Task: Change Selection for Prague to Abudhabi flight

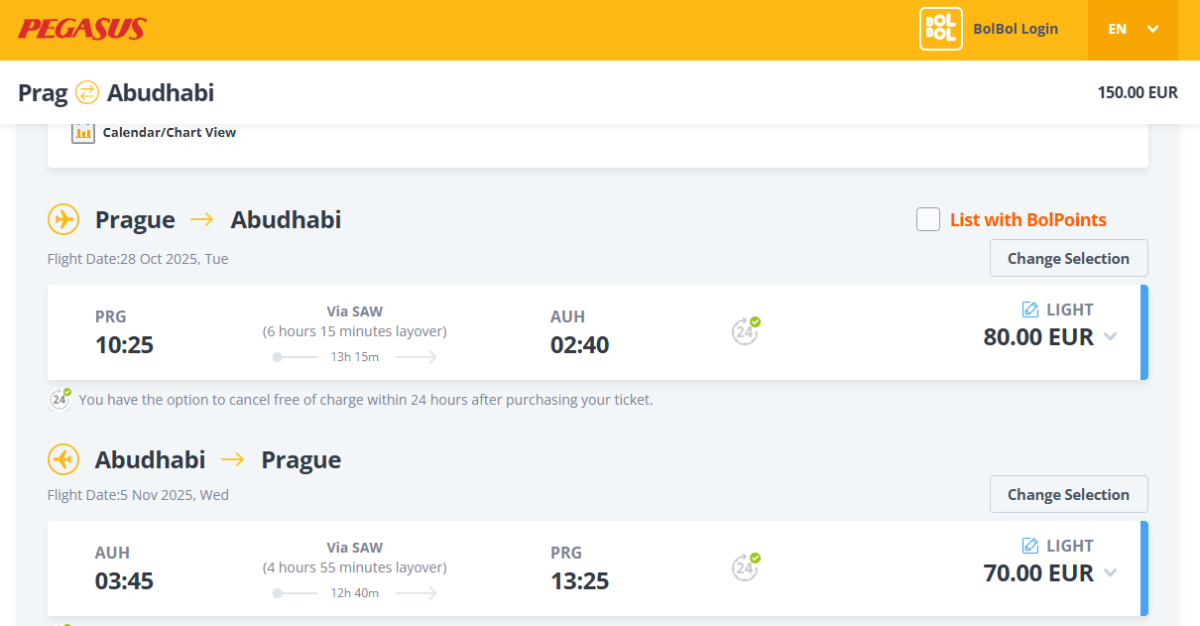Action: coord(1068,258)
